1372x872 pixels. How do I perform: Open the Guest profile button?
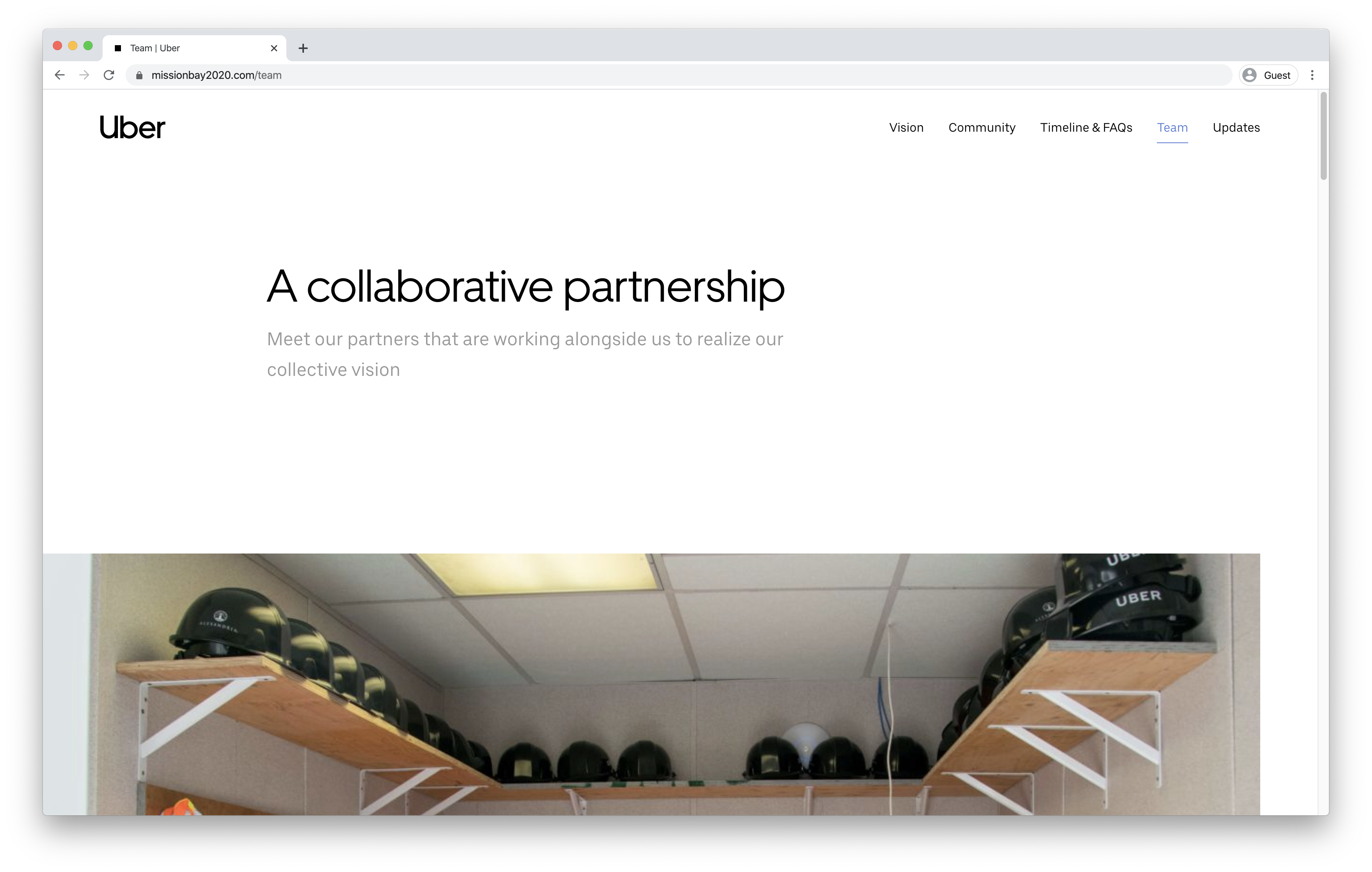click(1268, 75)
